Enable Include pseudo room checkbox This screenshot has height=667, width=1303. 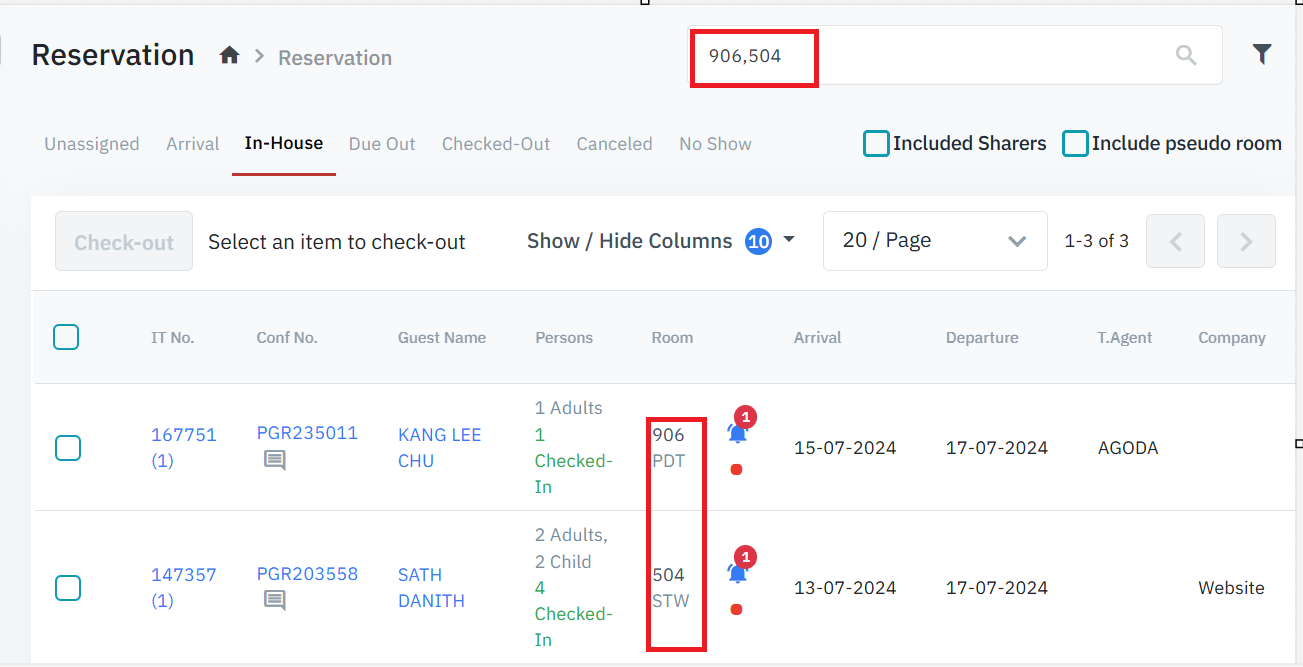tap(1075, 144)
